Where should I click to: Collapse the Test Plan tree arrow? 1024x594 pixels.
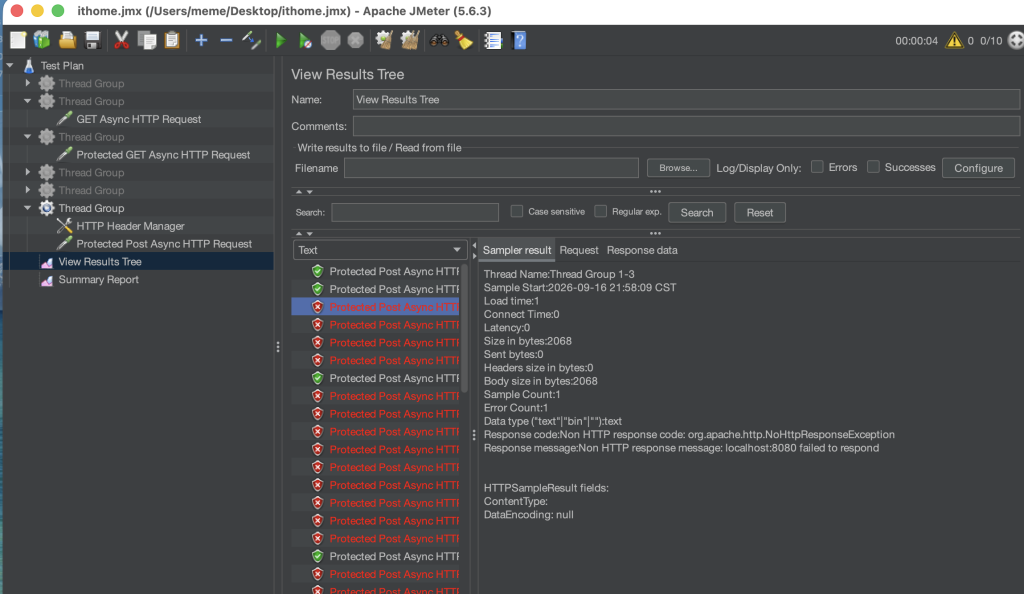(10, 65)
